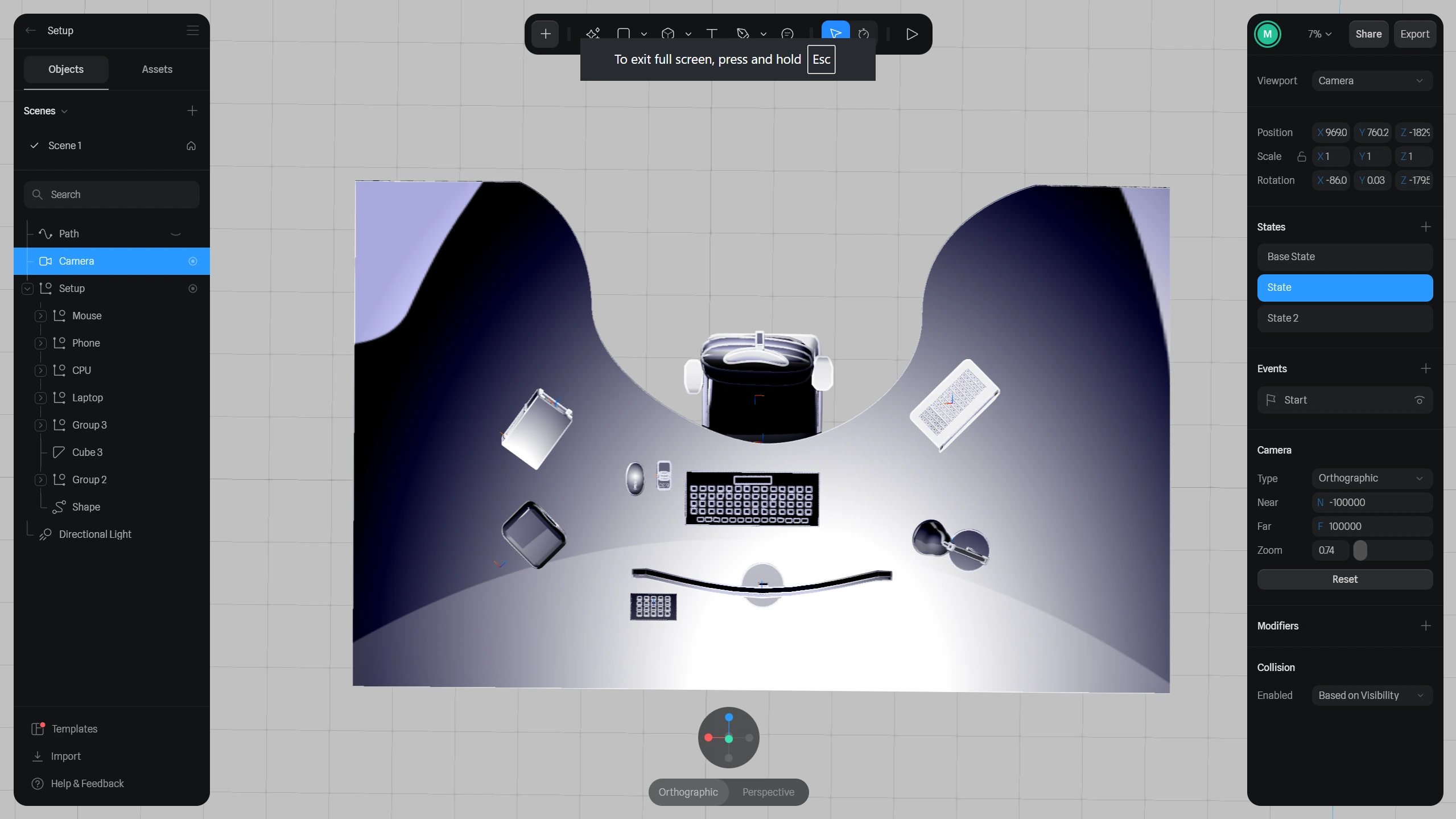Click the Export button
The width and height of the screenshot is (1456, 819).
coord(1414,34)
